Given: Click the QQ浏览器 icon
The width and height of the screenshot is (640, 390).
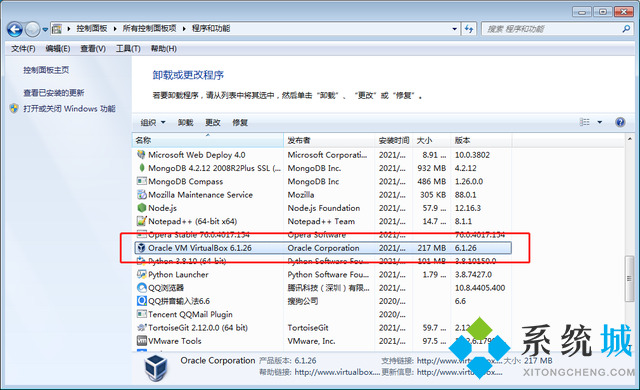Looking at the screenshot, I should [141, 288].
